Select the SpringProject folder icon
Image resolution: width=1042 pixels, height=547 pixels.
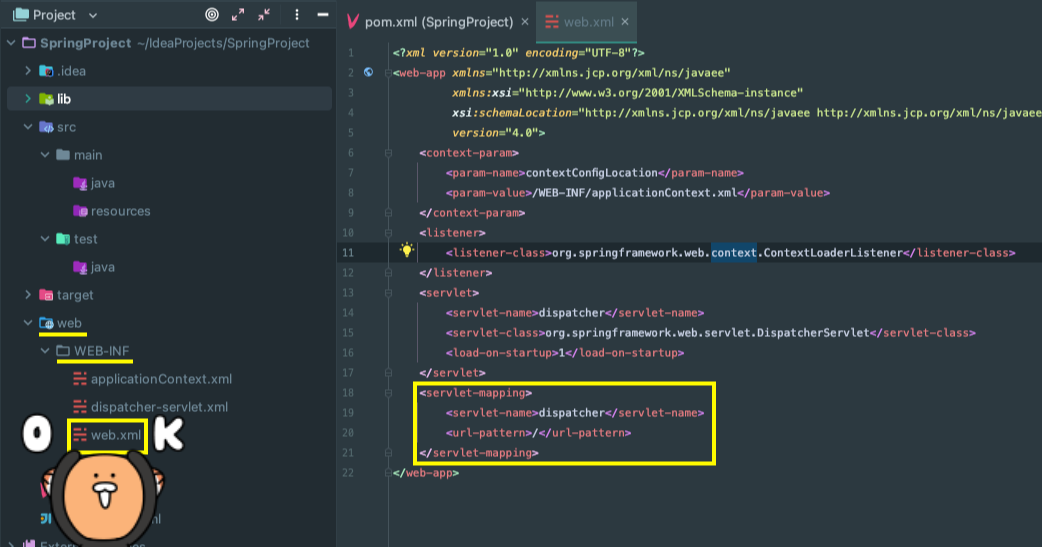pos(29,43)
